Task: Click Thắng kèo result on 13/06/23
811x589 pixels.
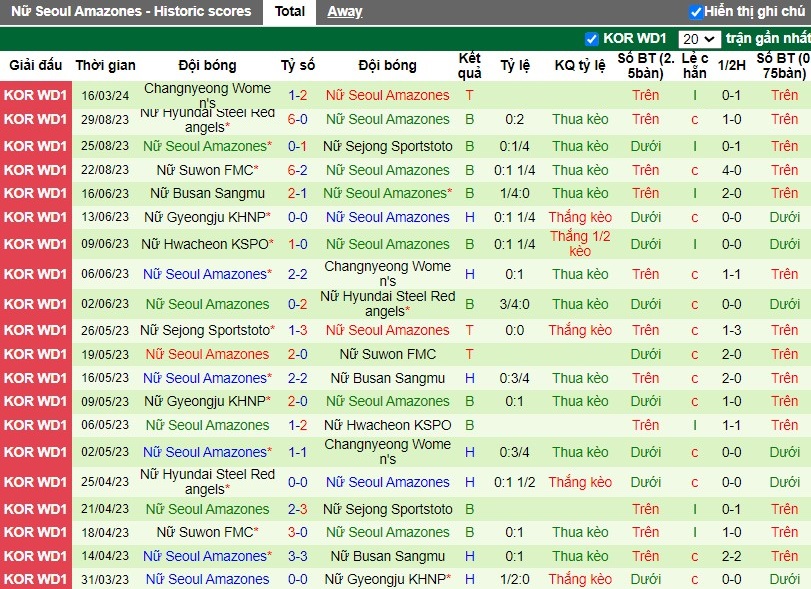Action: click(580, 217)
